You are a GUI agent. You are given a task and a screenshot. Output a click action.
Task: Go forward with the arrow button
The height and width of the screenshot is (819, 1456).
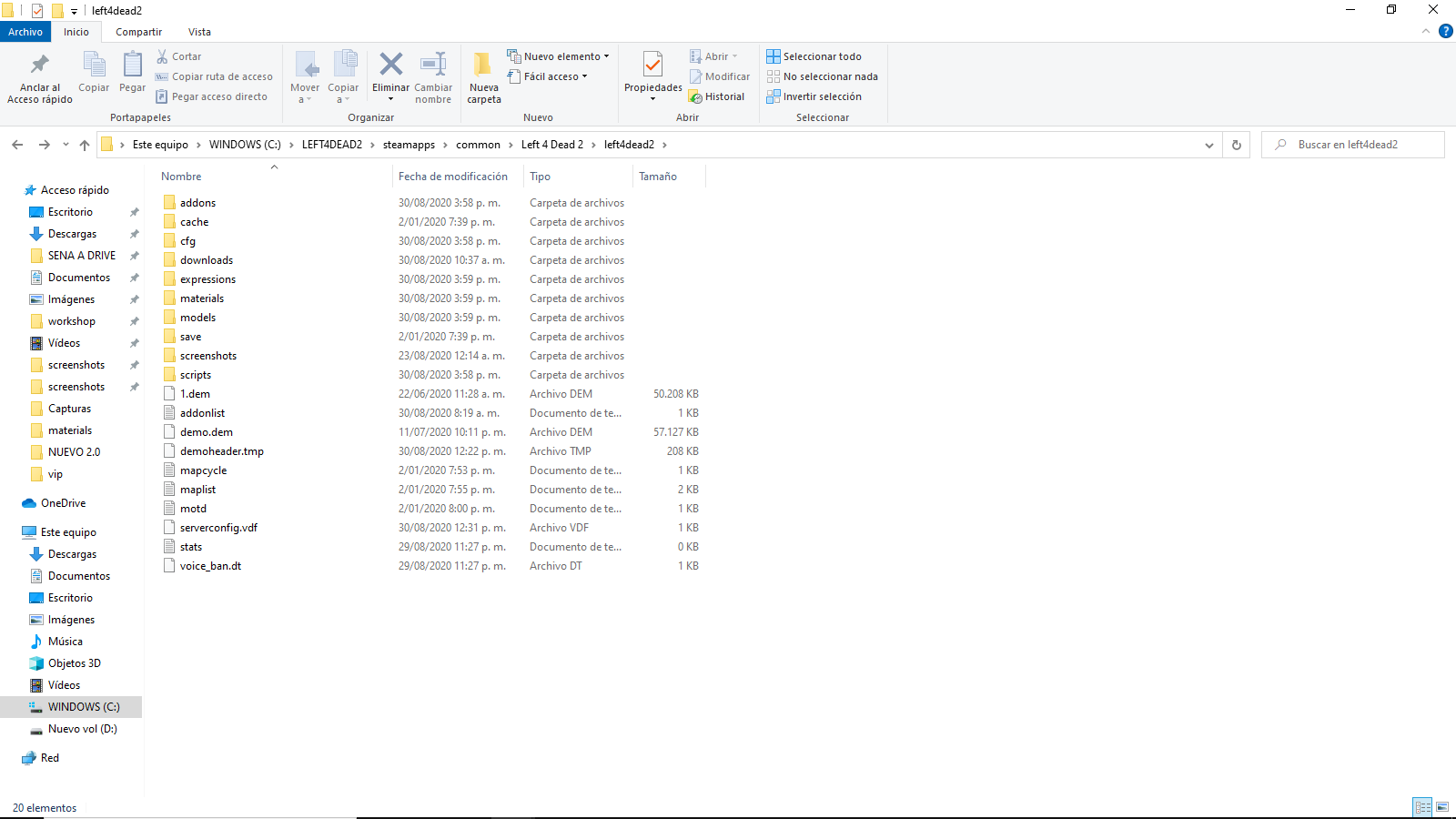click(x=44, y=145)
